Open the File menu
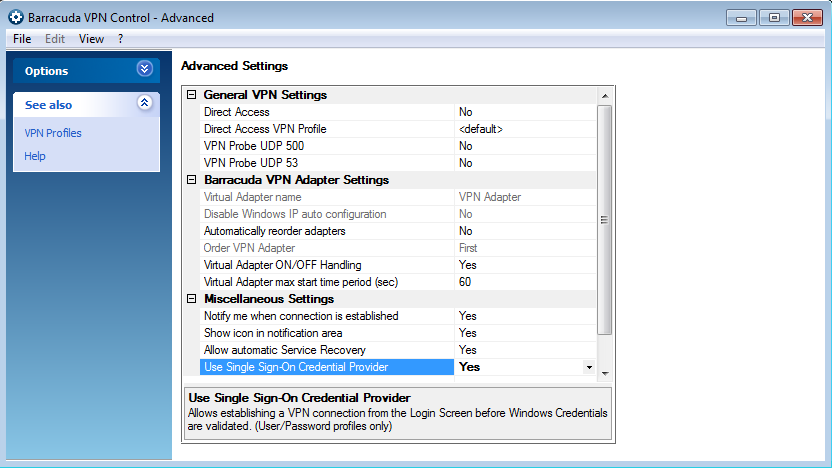833x468 pixels. (x=22, y=39)
